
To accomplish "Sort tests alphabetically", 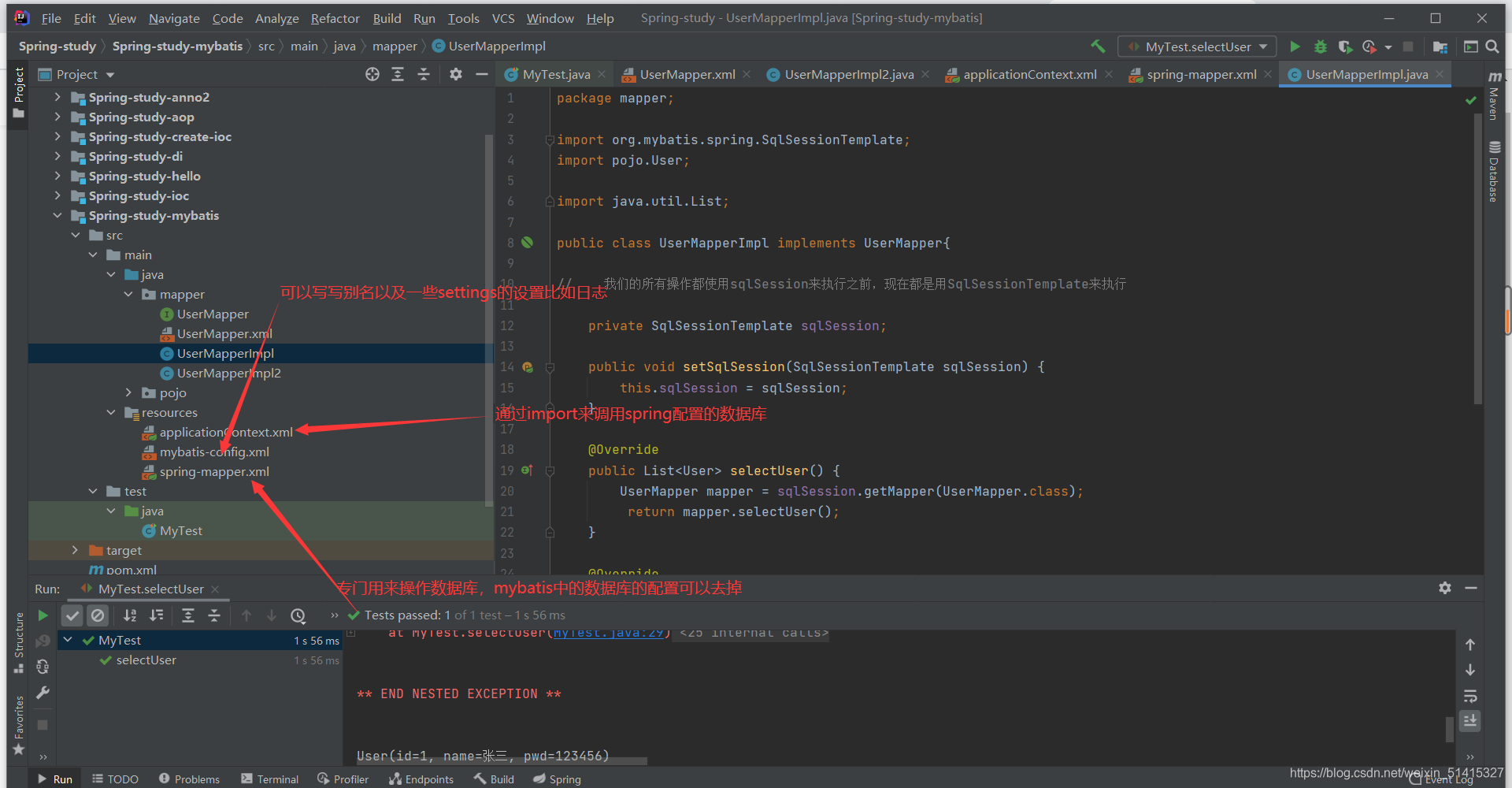I will tap(131, 615).
